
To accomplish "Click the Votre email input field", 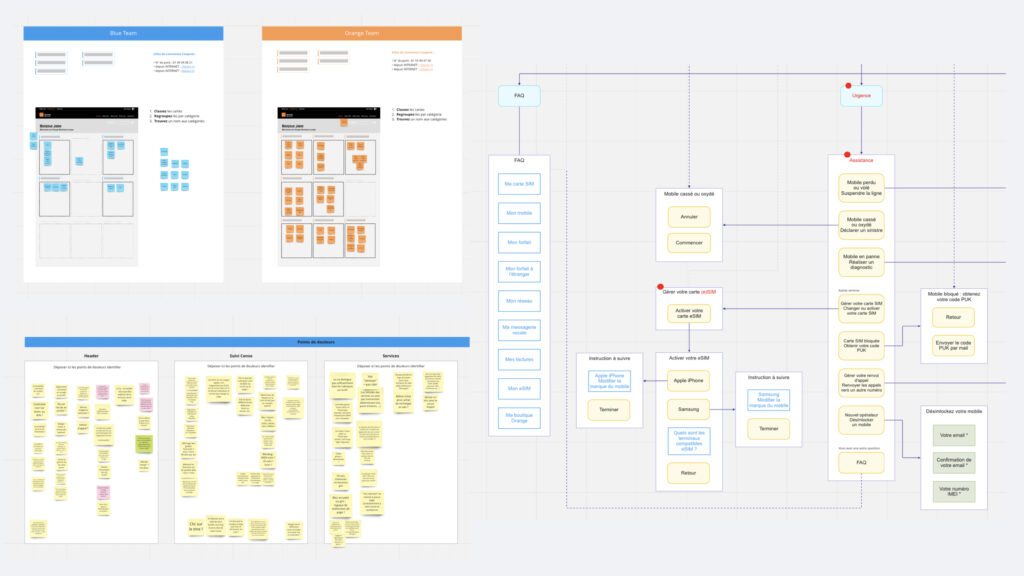I will (953, 435).
